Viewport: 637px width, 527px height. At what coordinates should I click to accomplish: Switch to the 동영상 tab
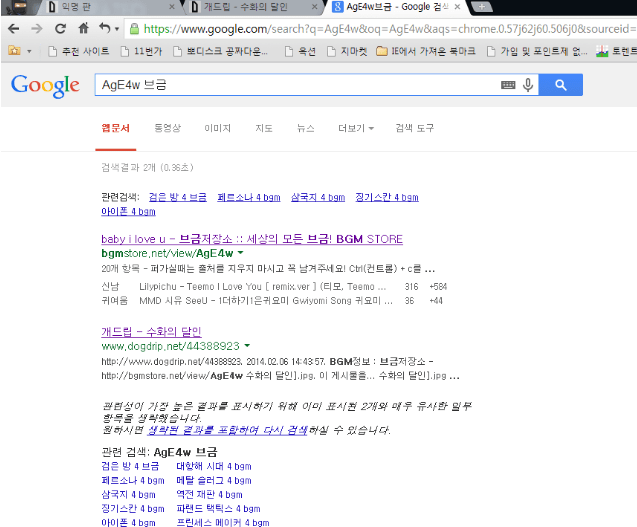click(x=167, y=128)
